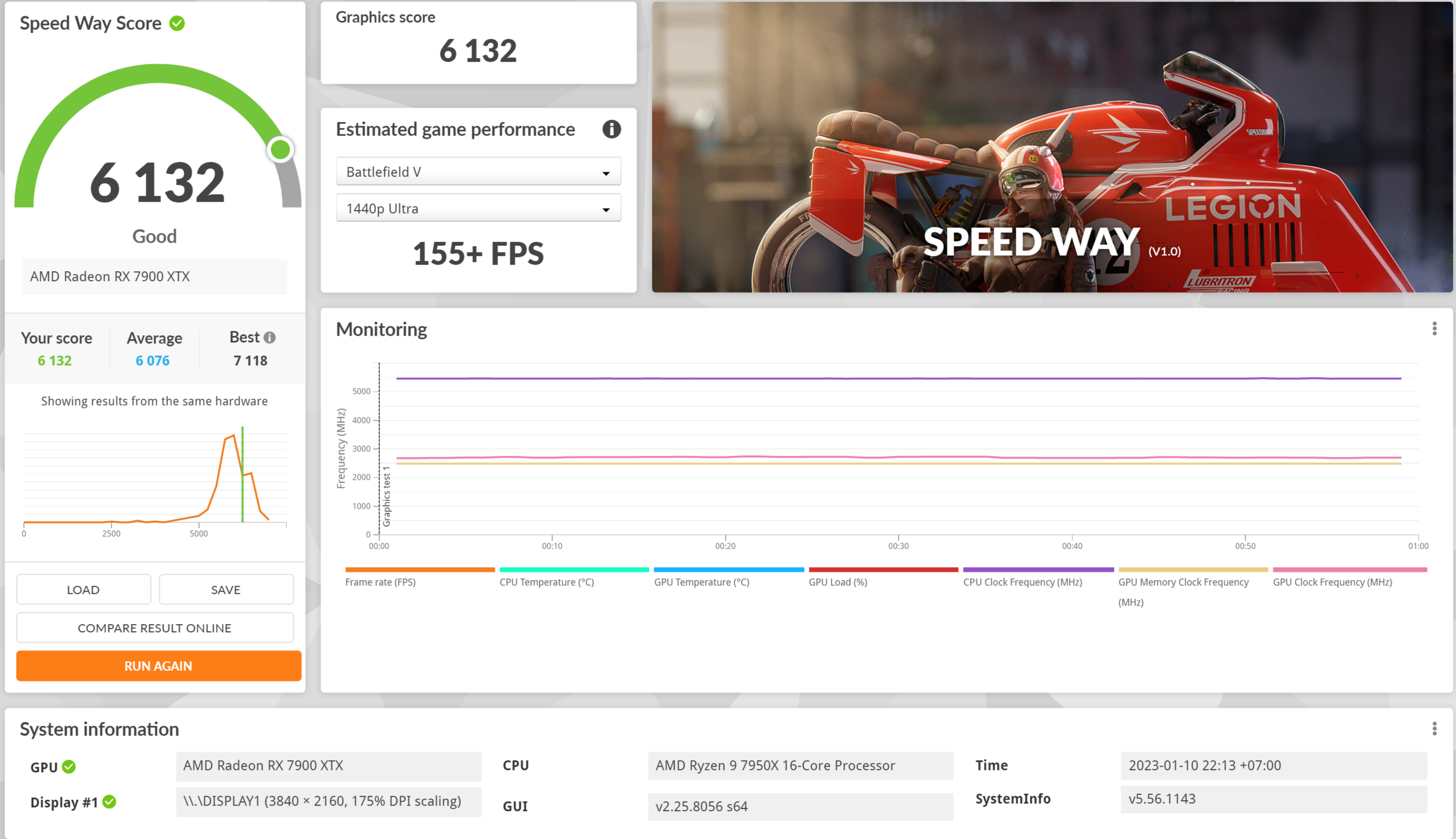Click the 155+ FPS estimate text
Viewport: 1456px width, 839px height.
point(478,254)
